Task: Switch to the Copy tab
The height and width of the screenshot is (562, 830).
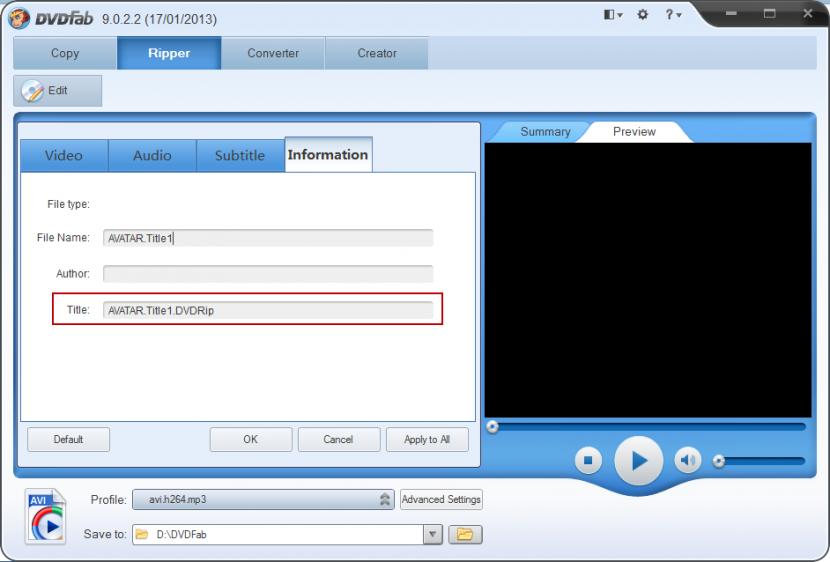Action: (x=65, y=53)
